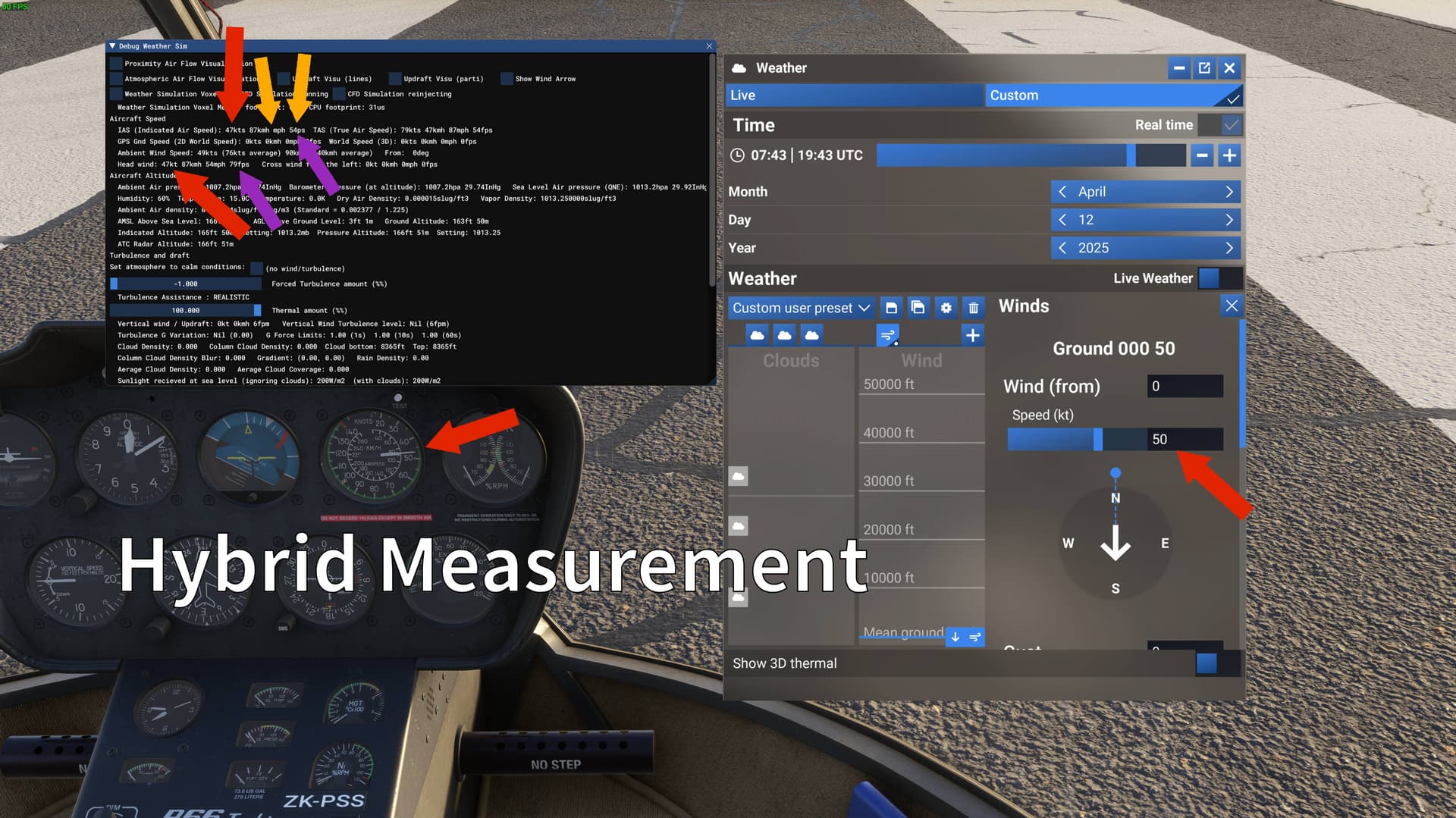Decrease the time with the minus button
The image size is (1456, 818).
pyautogui.click(x=1202, y=155)
